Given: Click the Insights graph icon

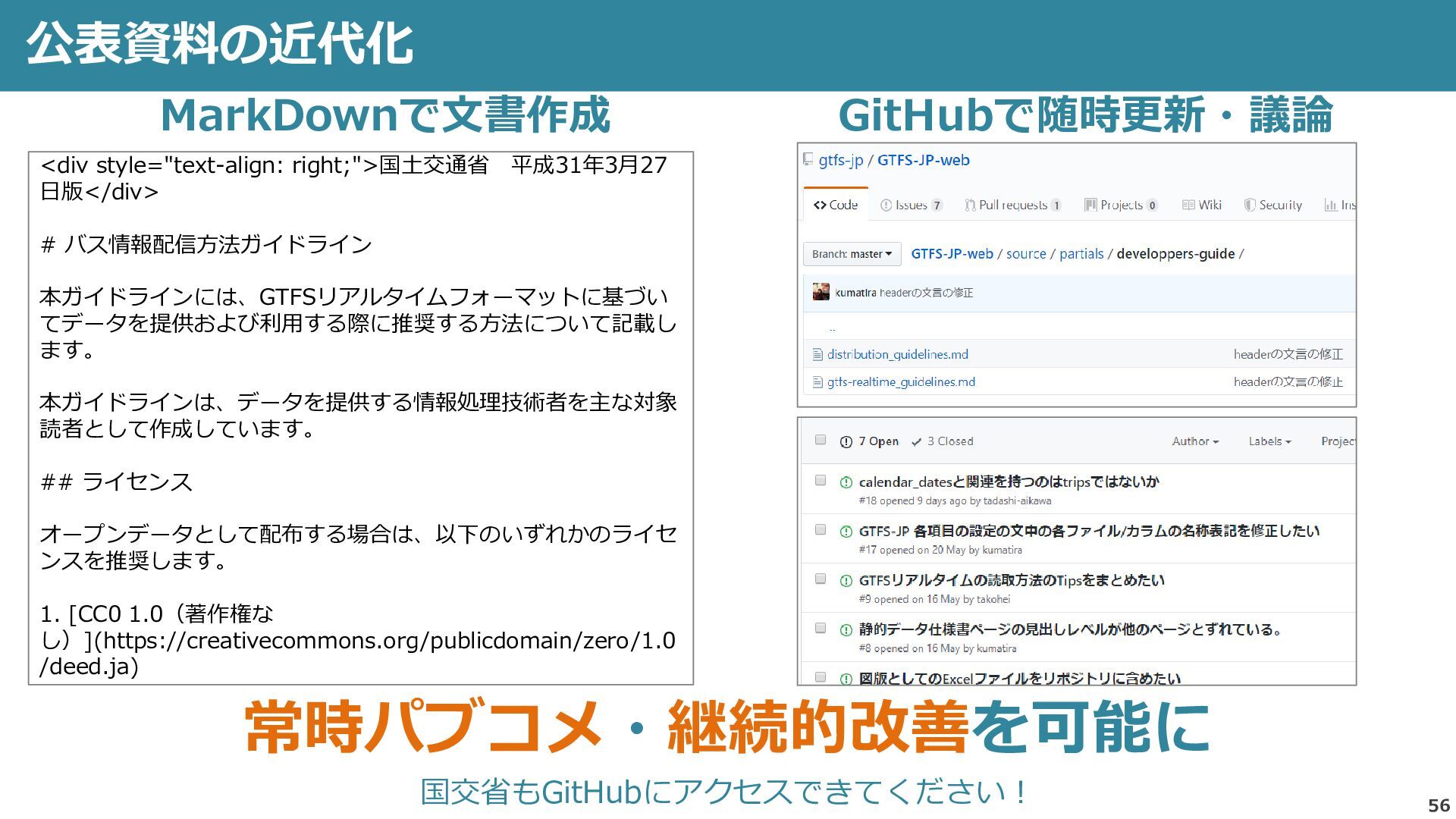Looking at the screenshot, I should click(1330, 205).
